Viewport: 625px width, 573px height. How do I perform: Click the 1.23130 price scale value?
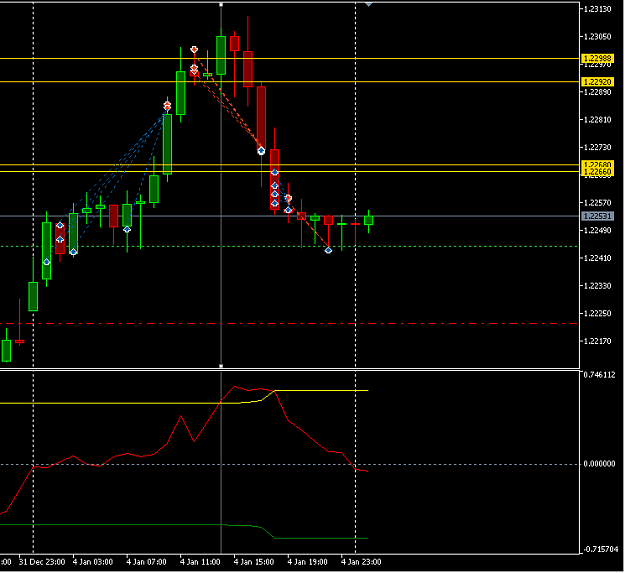(x=597, y=9)
